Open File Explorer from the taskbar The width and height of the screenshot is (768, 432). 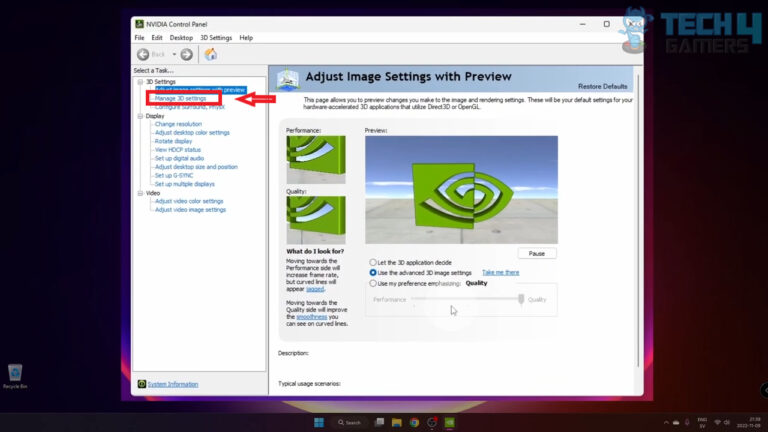coord(397,422)
